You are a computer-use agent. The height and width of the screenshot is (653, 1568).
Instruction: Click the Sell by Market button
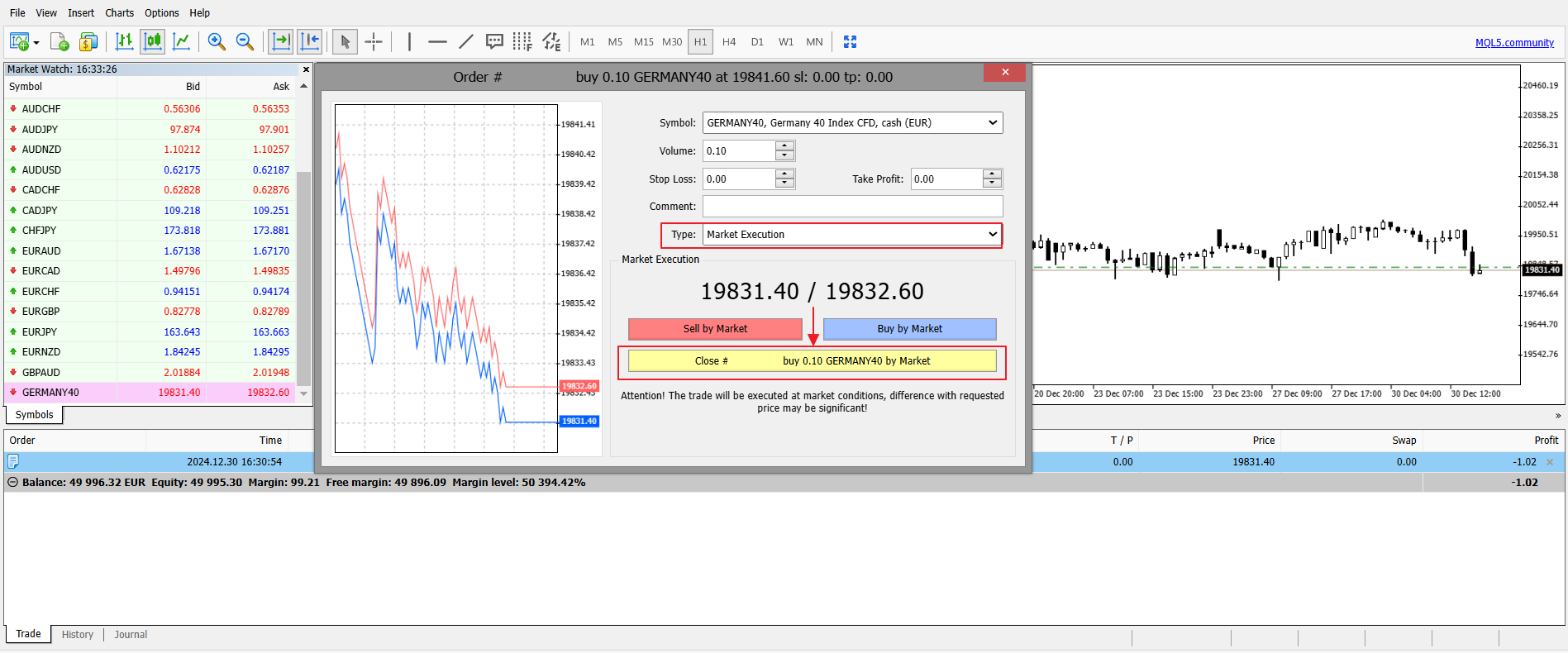point(715,329)
